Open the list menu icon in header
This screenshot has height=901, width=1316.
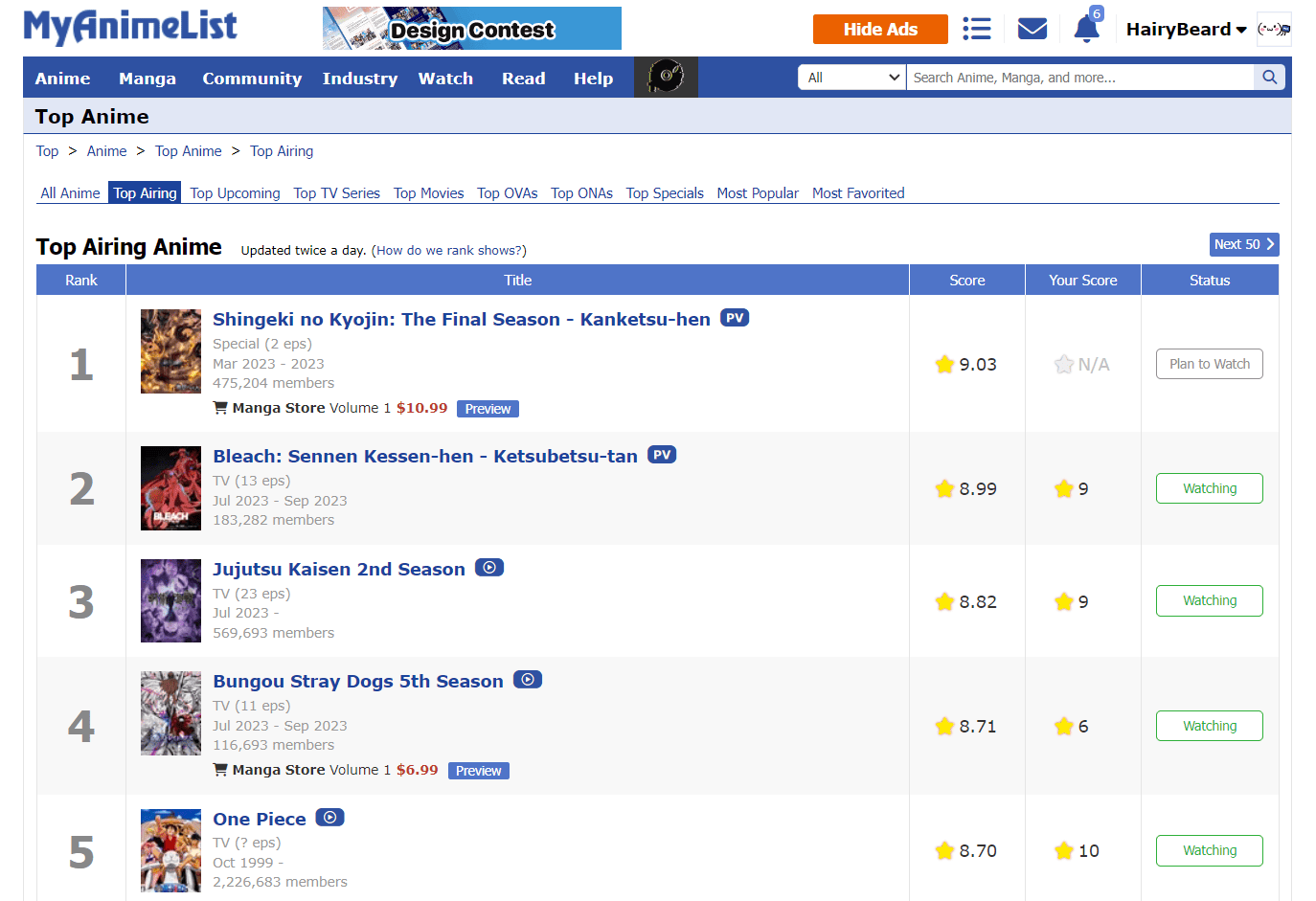coord(976,29)
